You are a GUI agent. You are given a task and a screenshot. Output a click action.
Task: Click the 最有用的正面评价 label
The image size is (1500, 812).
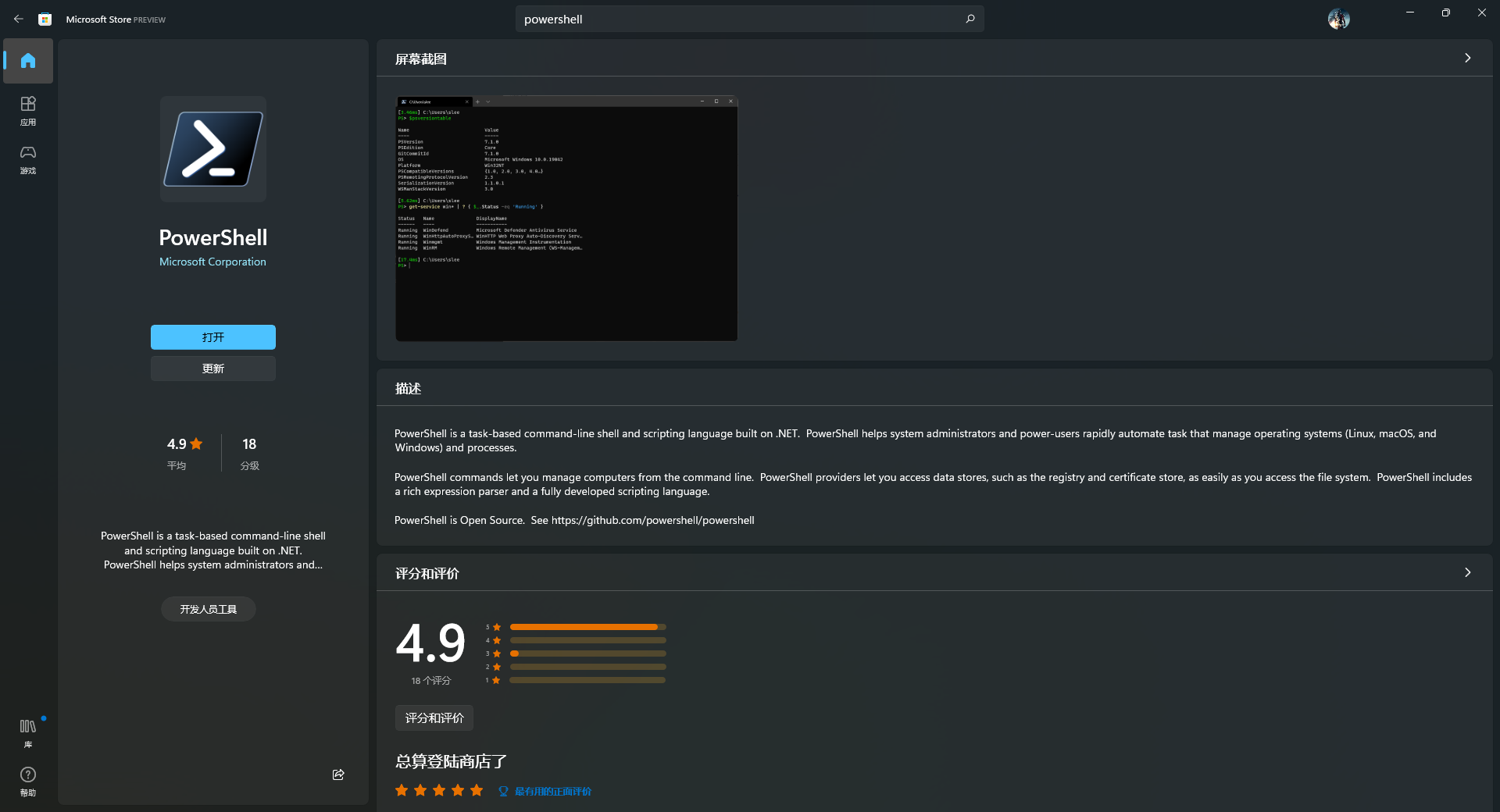click(553, 791)
